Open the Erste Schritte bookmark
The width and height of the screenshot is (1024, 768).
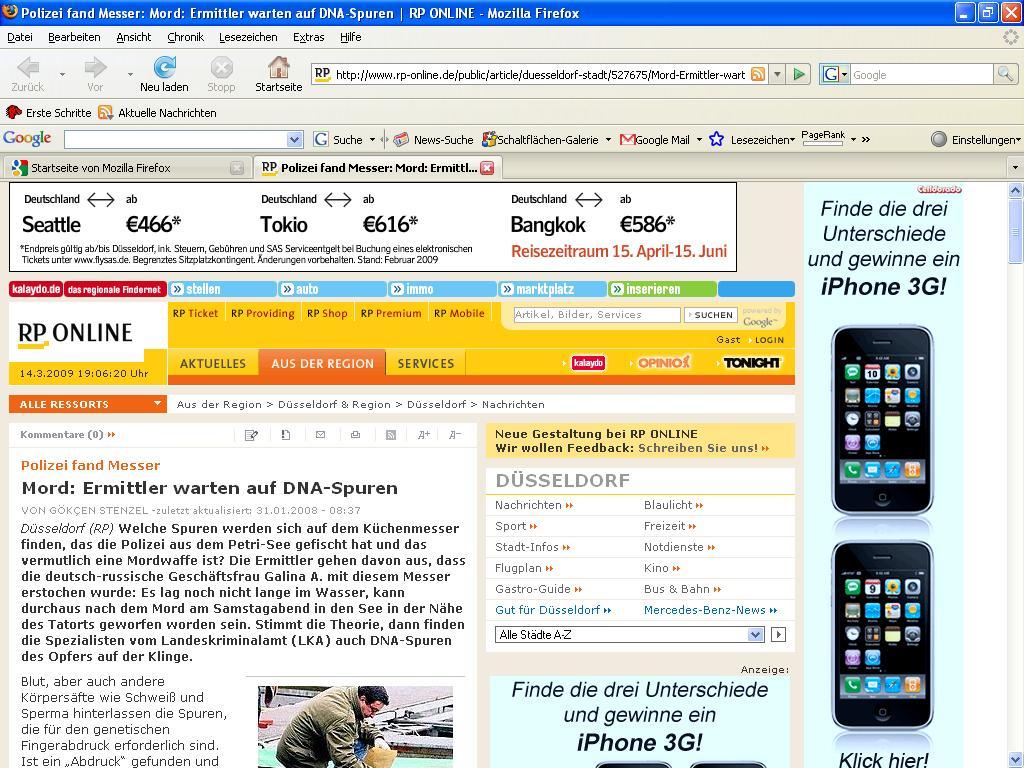point(49,113)
